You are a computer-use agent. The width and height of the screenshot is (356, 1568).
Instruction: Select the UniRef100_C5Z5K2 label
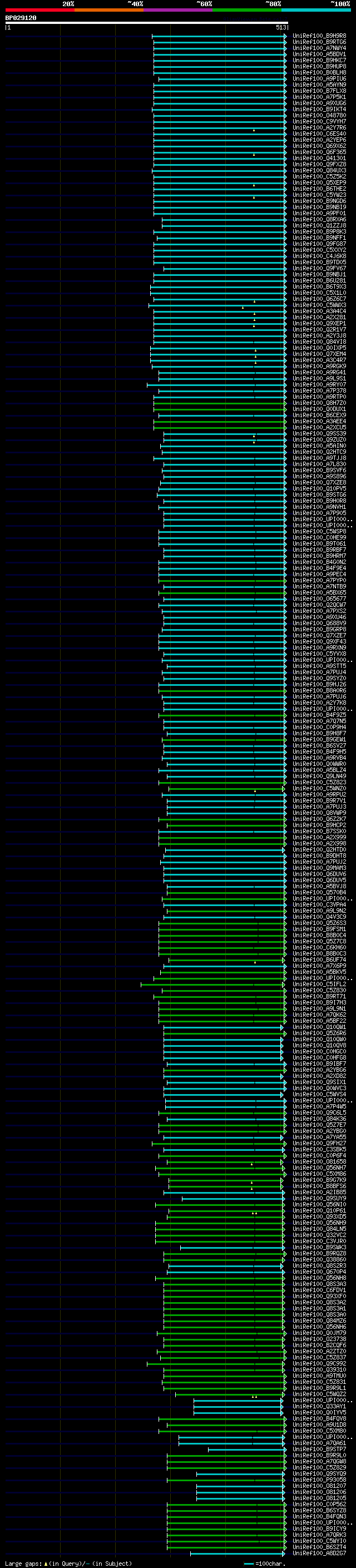[x=319, y=176]
